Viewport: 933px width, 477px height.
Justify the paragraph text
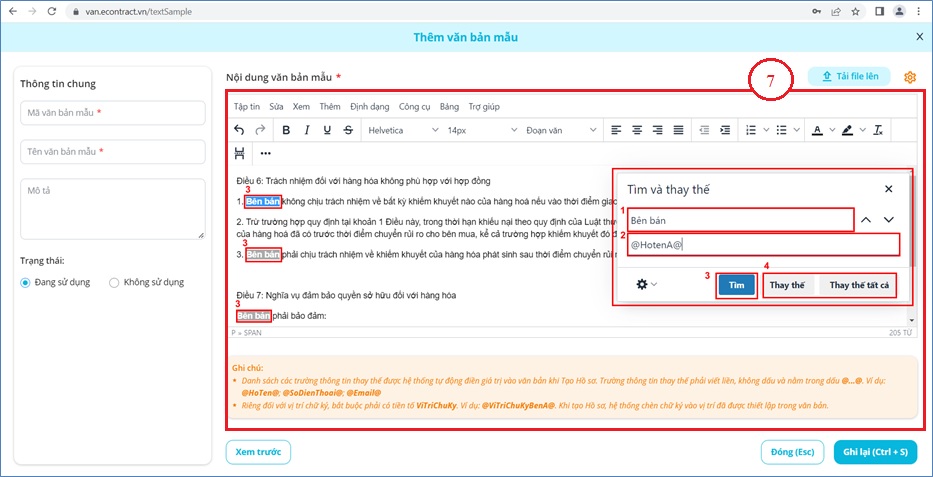click(x=679, y=130)
